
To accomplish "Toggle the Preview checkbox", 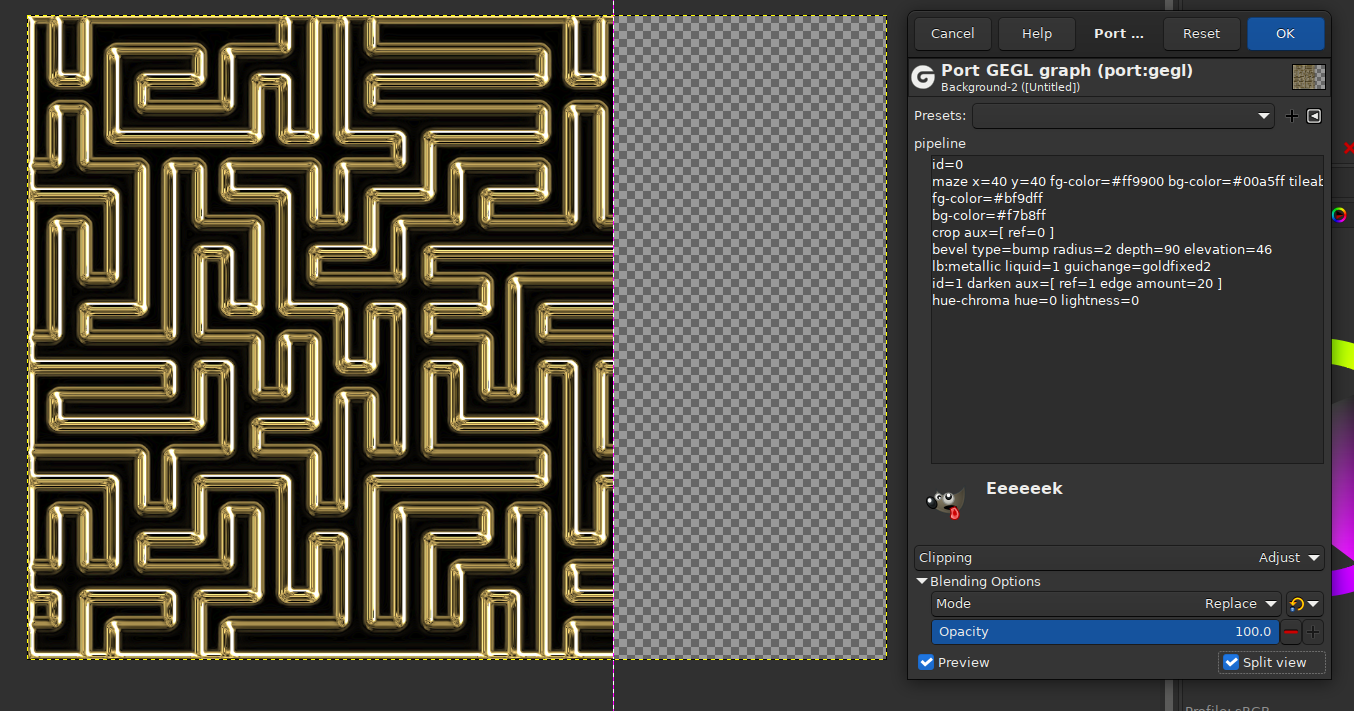I will [926, 662].
